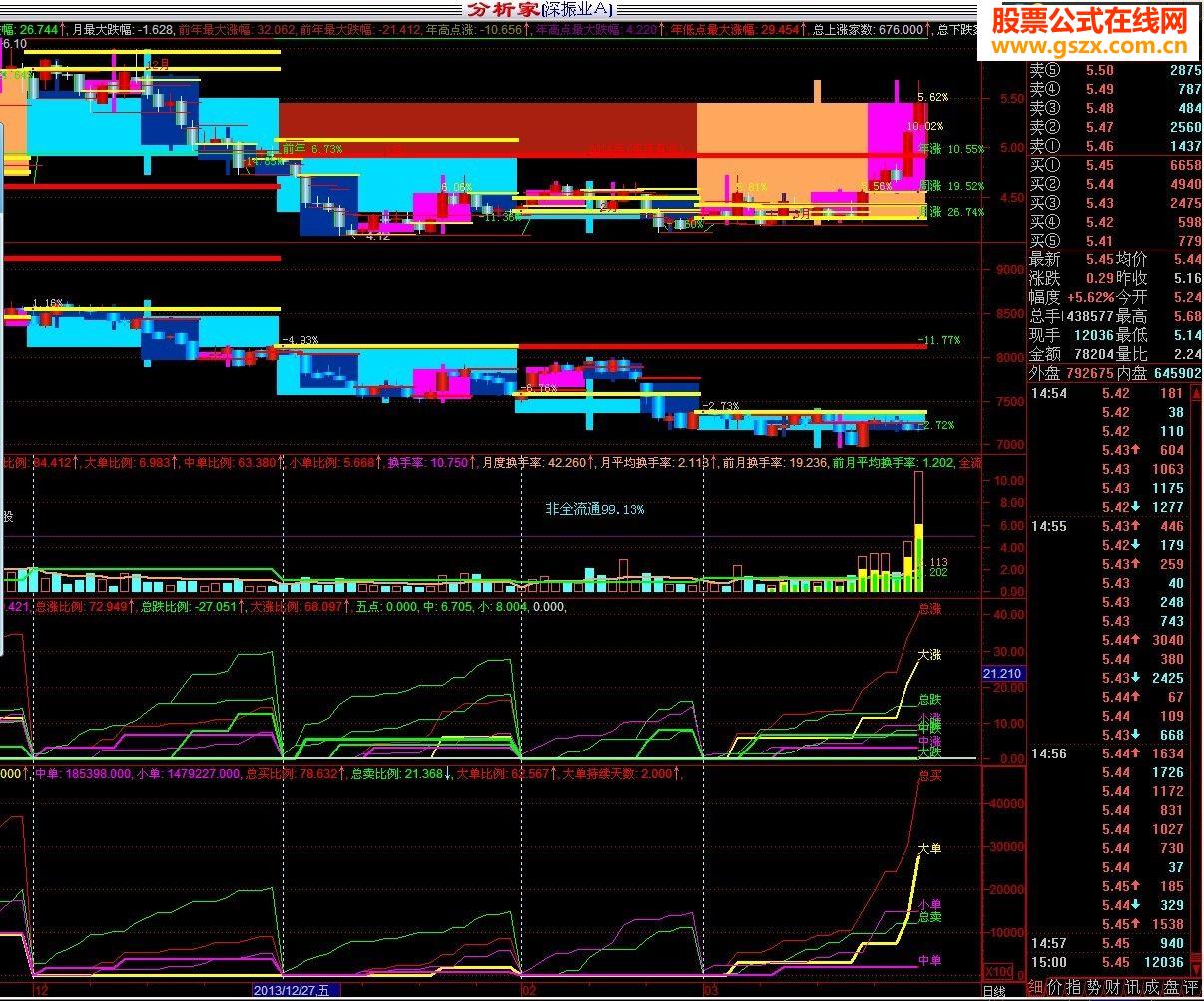Click the 金额 value 78204
Screen dimensions: 1204x1001
1093,354
